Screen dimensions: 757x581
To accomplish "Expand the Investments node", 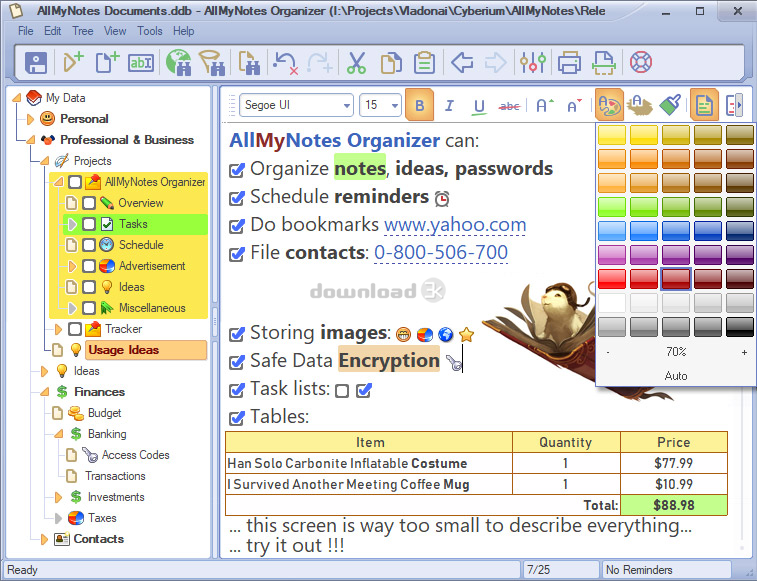I will pos(58,497).
